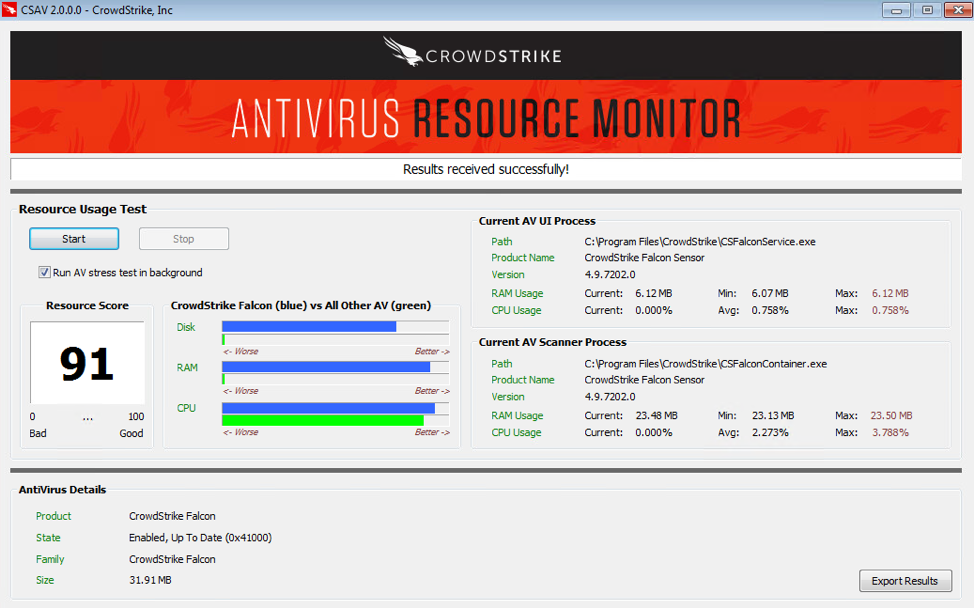974x608 pixels.
Task: Click the Current AV Scanner Process heading
Action: [553, 342]
